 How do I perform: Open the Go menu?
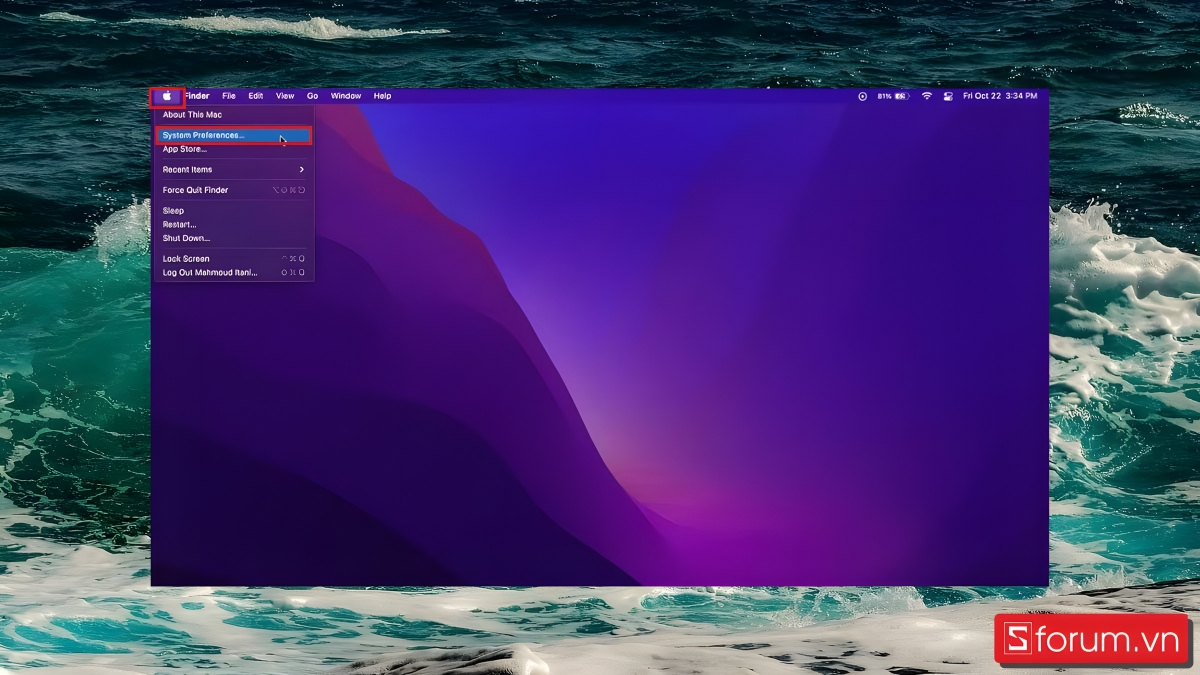312,96
